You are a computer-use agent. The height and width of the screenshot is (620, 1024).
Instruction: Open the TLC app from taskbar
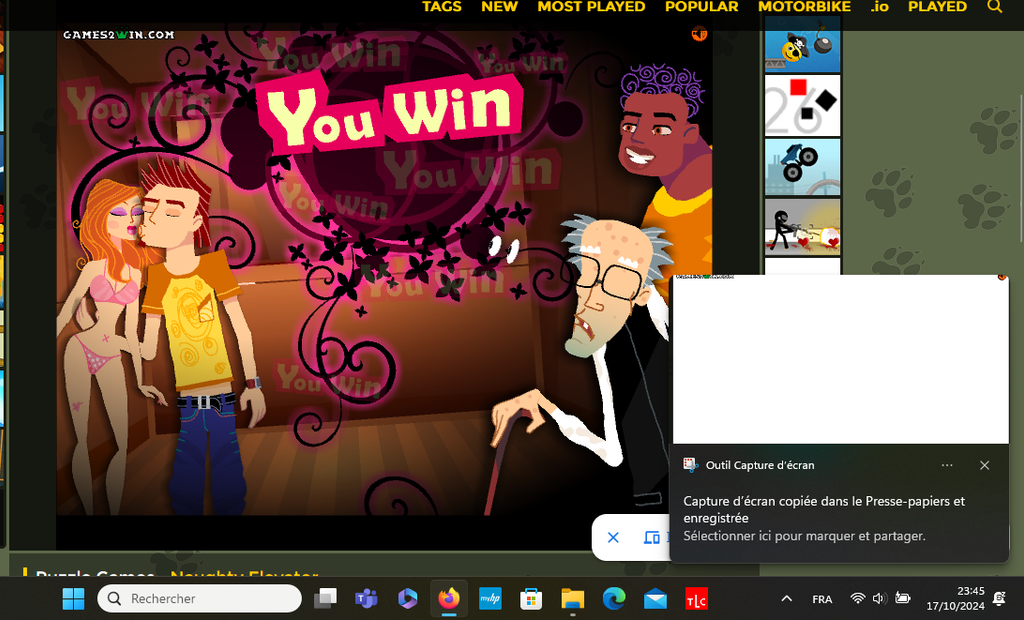pyautogui.click(x=696, y=598)
